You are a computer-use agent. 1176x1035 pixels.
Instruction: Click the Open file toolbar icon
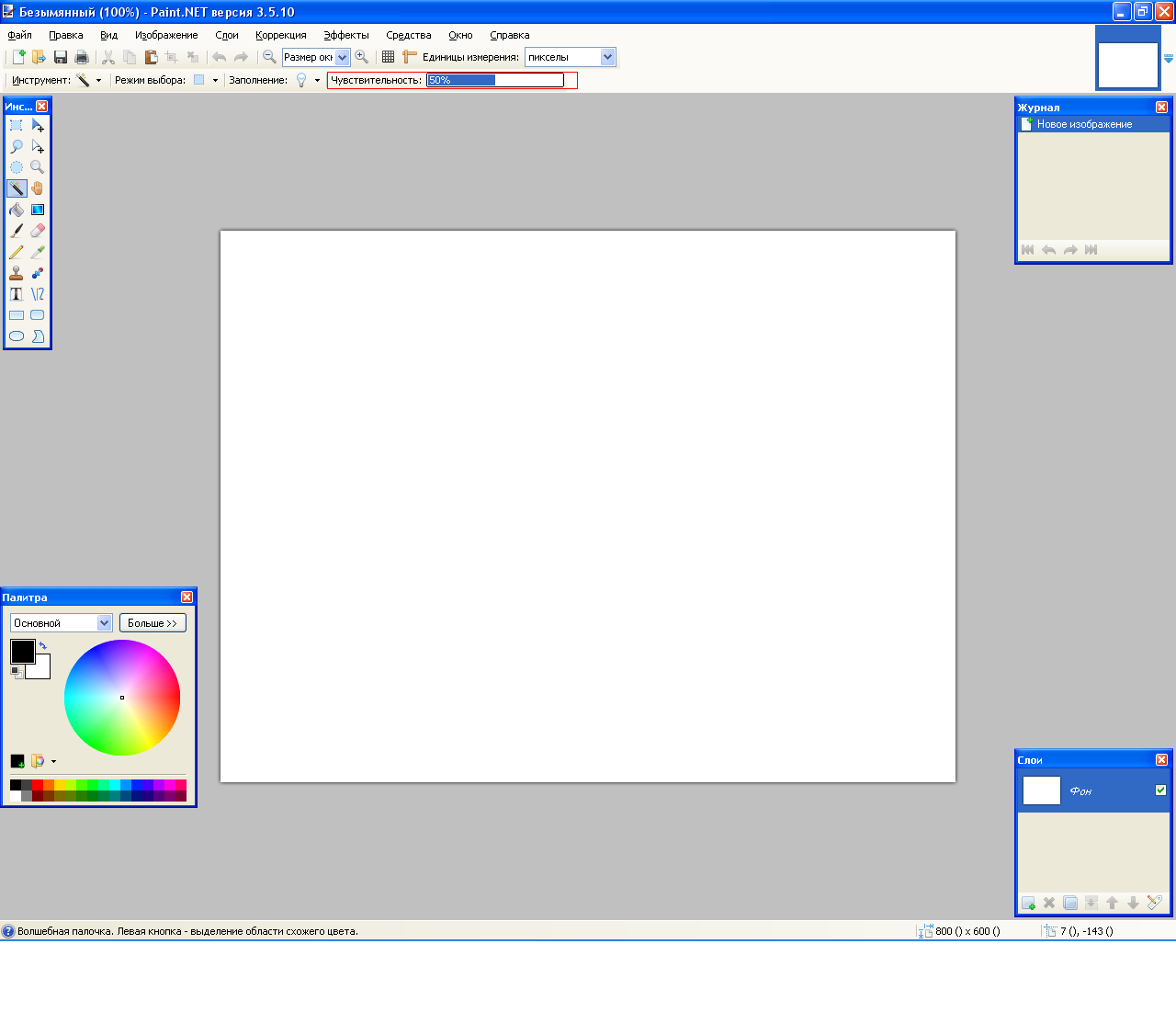coord(39,57)
